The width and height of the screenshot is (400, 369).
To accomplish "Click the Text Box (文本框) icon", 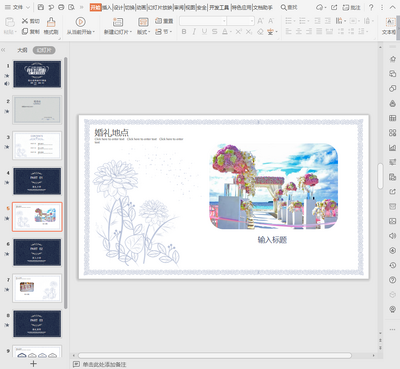I will tap(390, 22).
